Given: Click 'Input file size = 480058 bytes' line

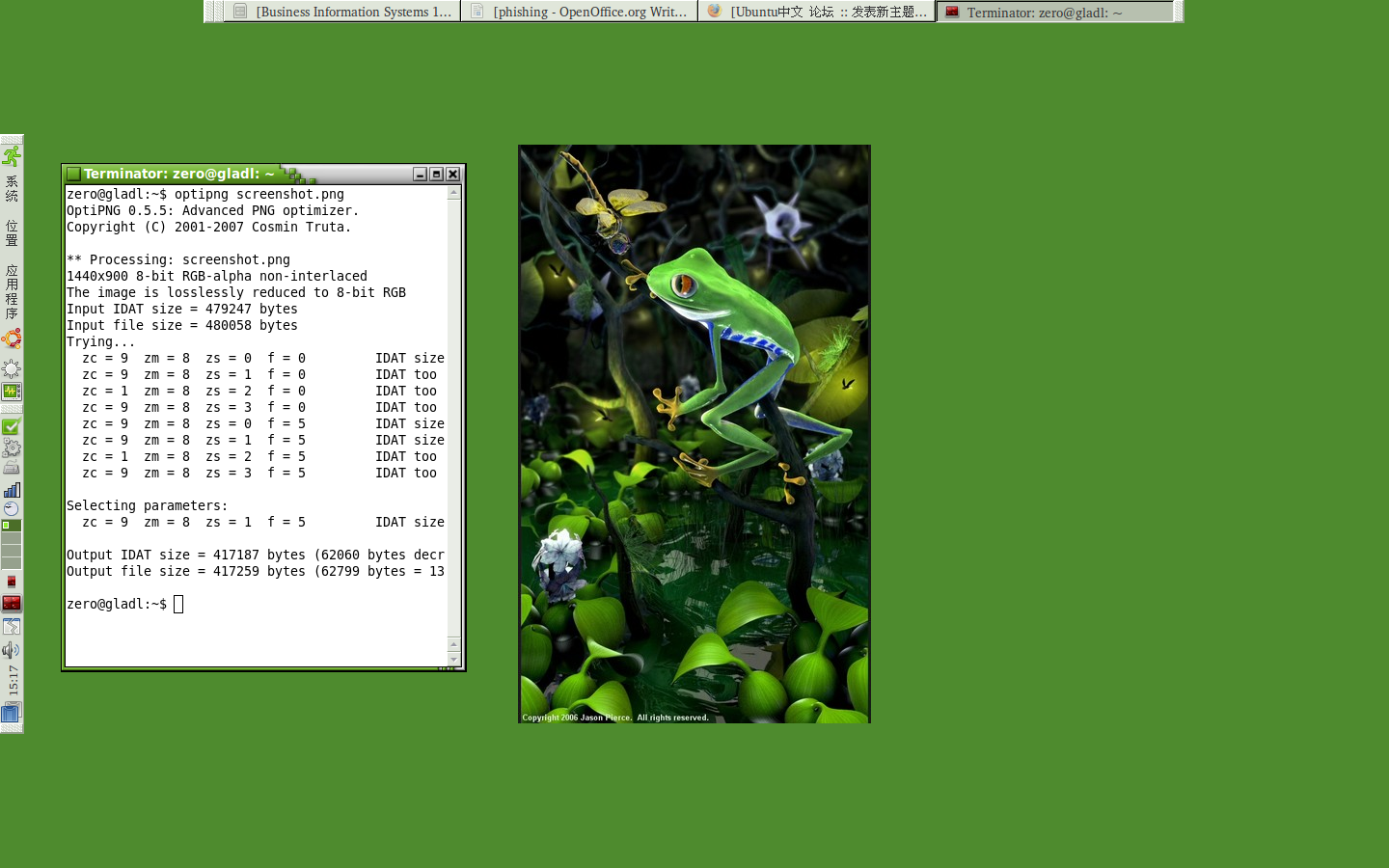Looking at the screenshot, I should 182,325.
